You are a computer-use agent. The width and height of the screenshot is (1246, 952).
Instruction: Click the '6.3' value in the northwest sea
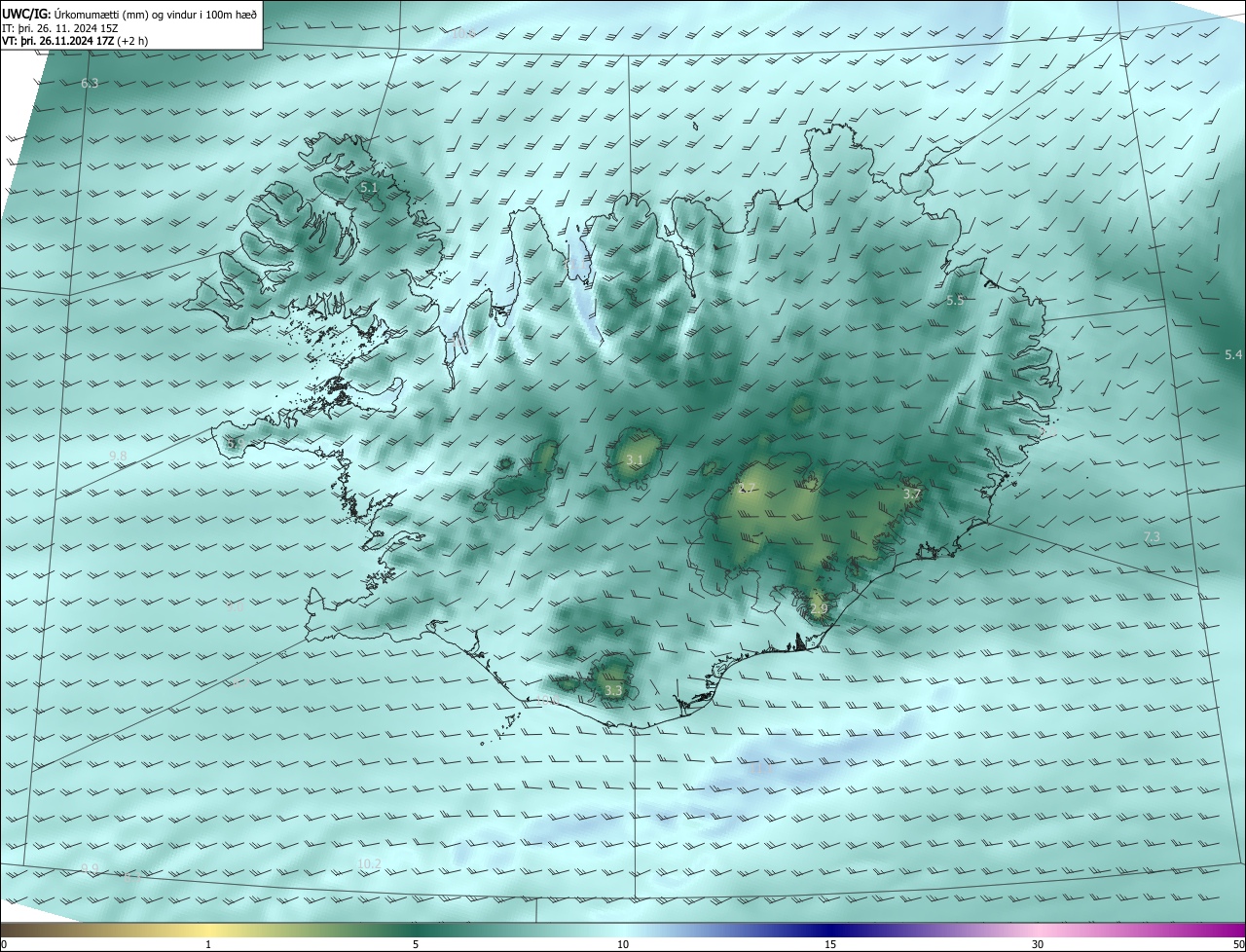[90, 84]
